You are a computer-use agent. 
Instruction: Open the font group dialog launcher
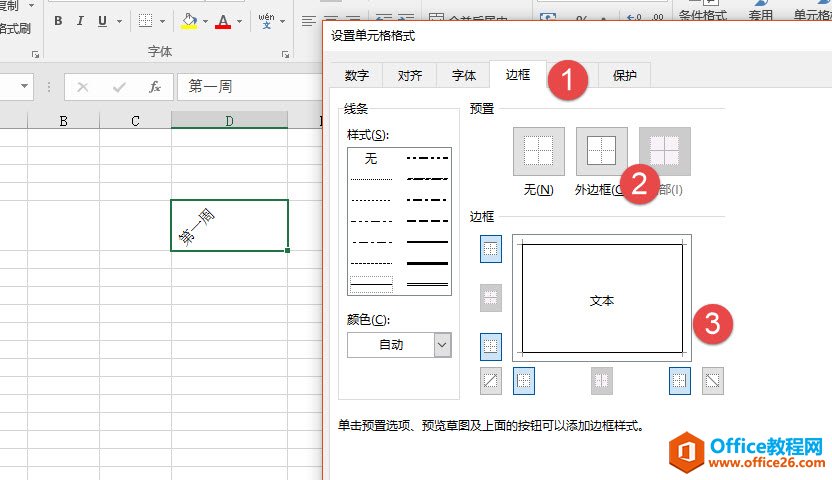click(x=285, y=54)
